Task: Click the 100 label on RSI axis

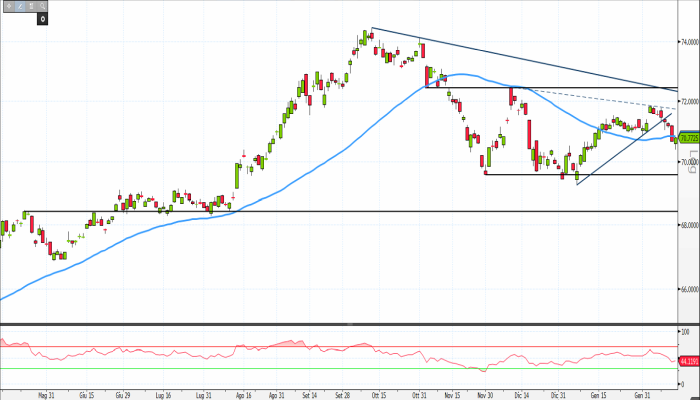Action: pos(685,330)
